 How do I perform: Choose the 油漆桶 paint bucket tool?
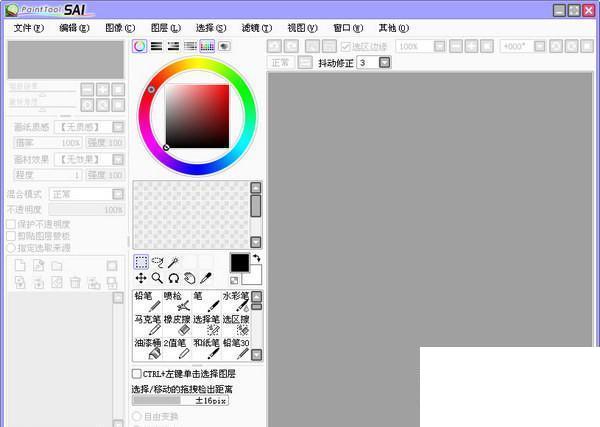click(148, 349)
